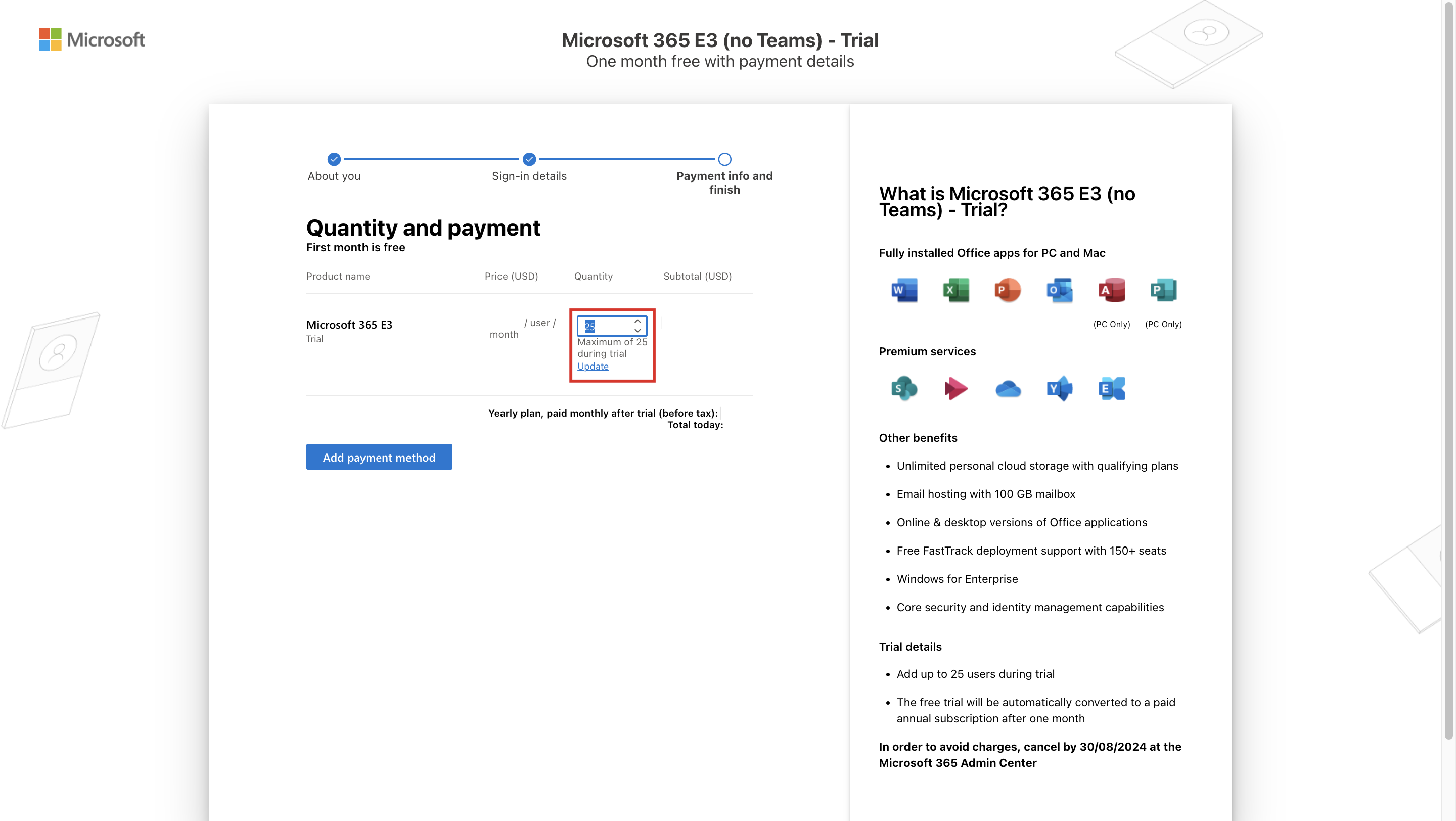Click the Update link under quantity
Image resolution: width=1456 pixels, height=821 pixels.
point(593,366)
